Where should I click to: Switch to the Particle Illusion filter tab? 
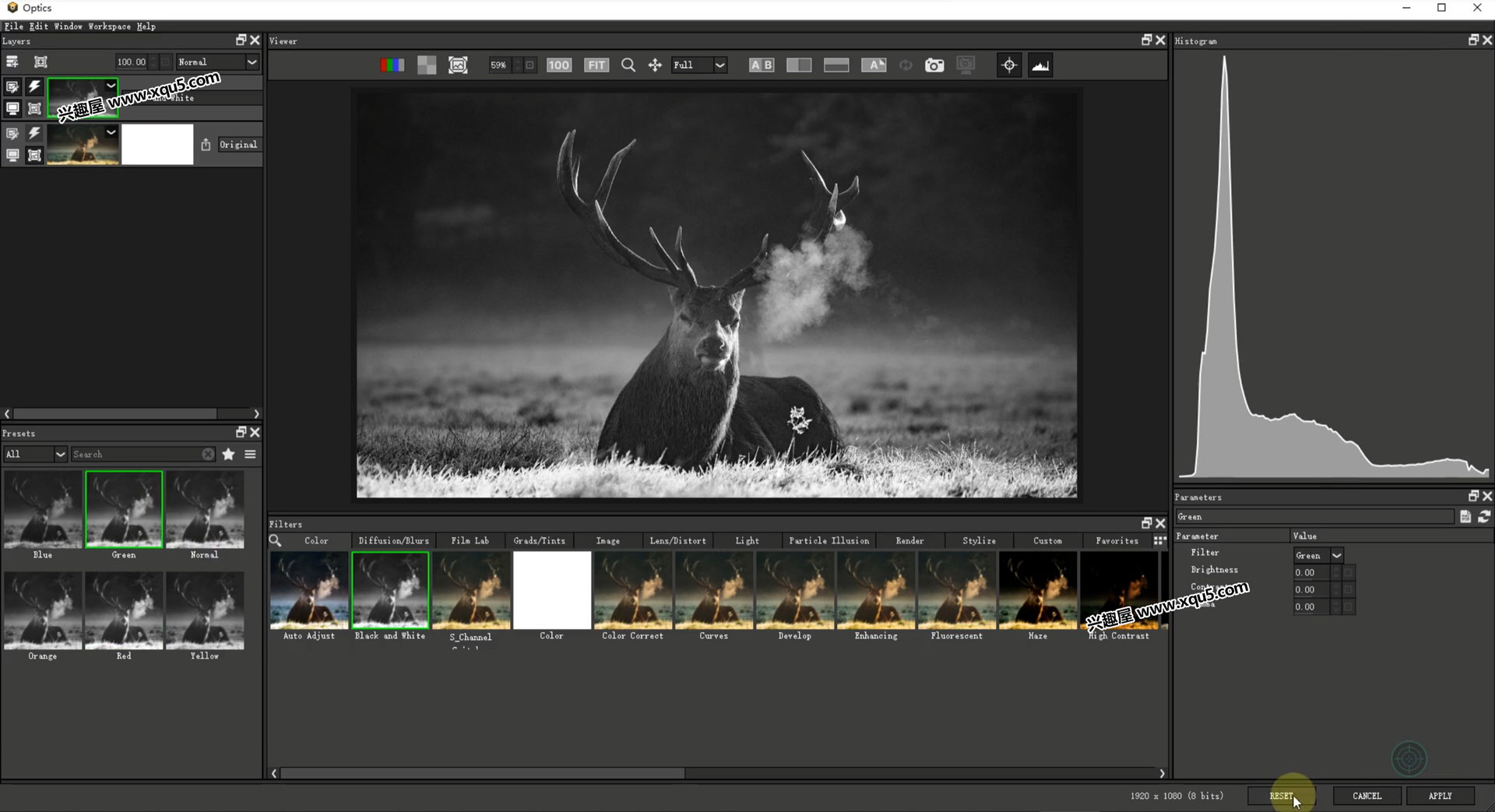coord(828,540)
